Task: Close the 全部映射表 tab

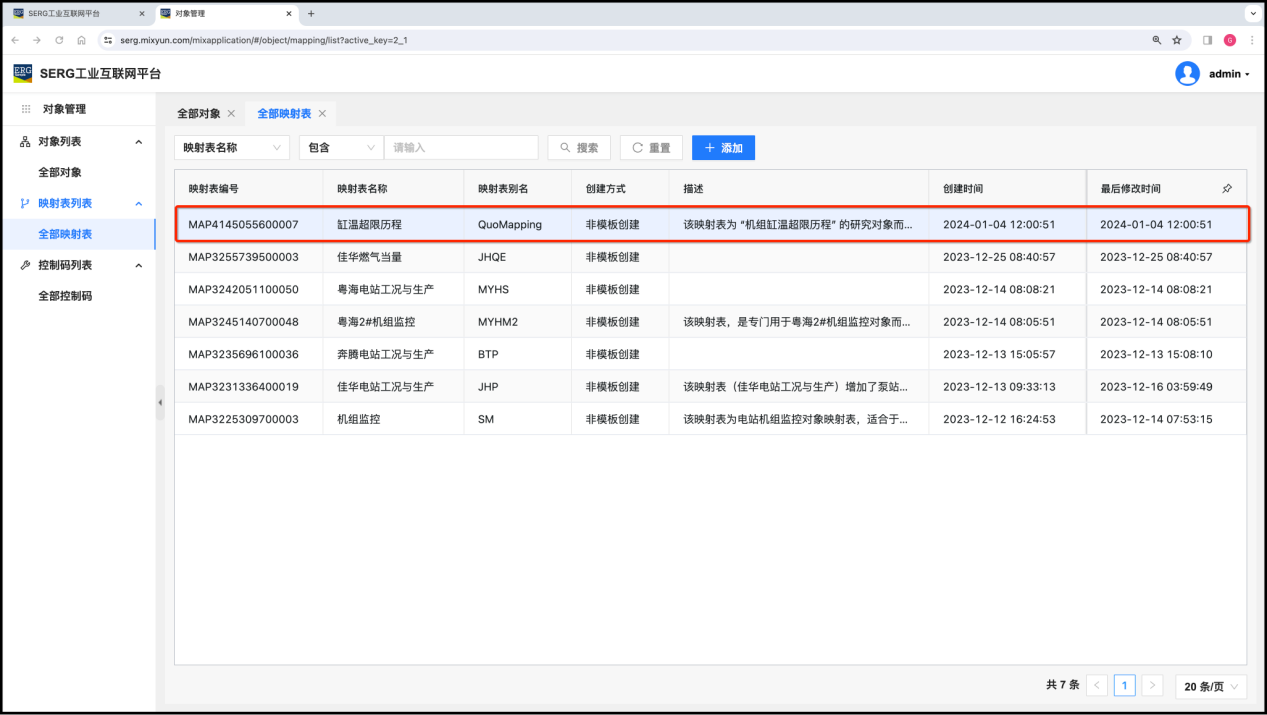Action: click(322, 114)
